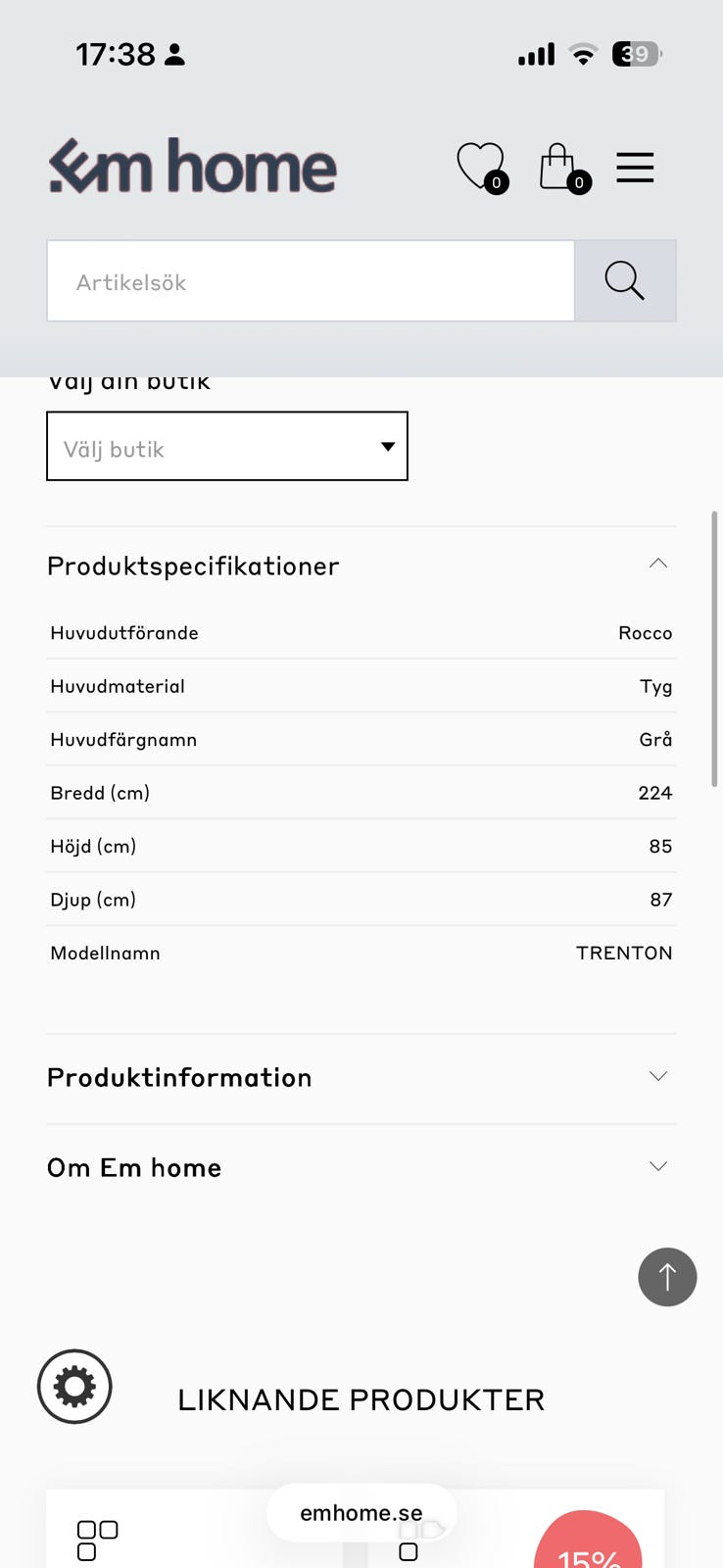
Task: Open the wishlist heart icon
Action: (x=480, y=167)
